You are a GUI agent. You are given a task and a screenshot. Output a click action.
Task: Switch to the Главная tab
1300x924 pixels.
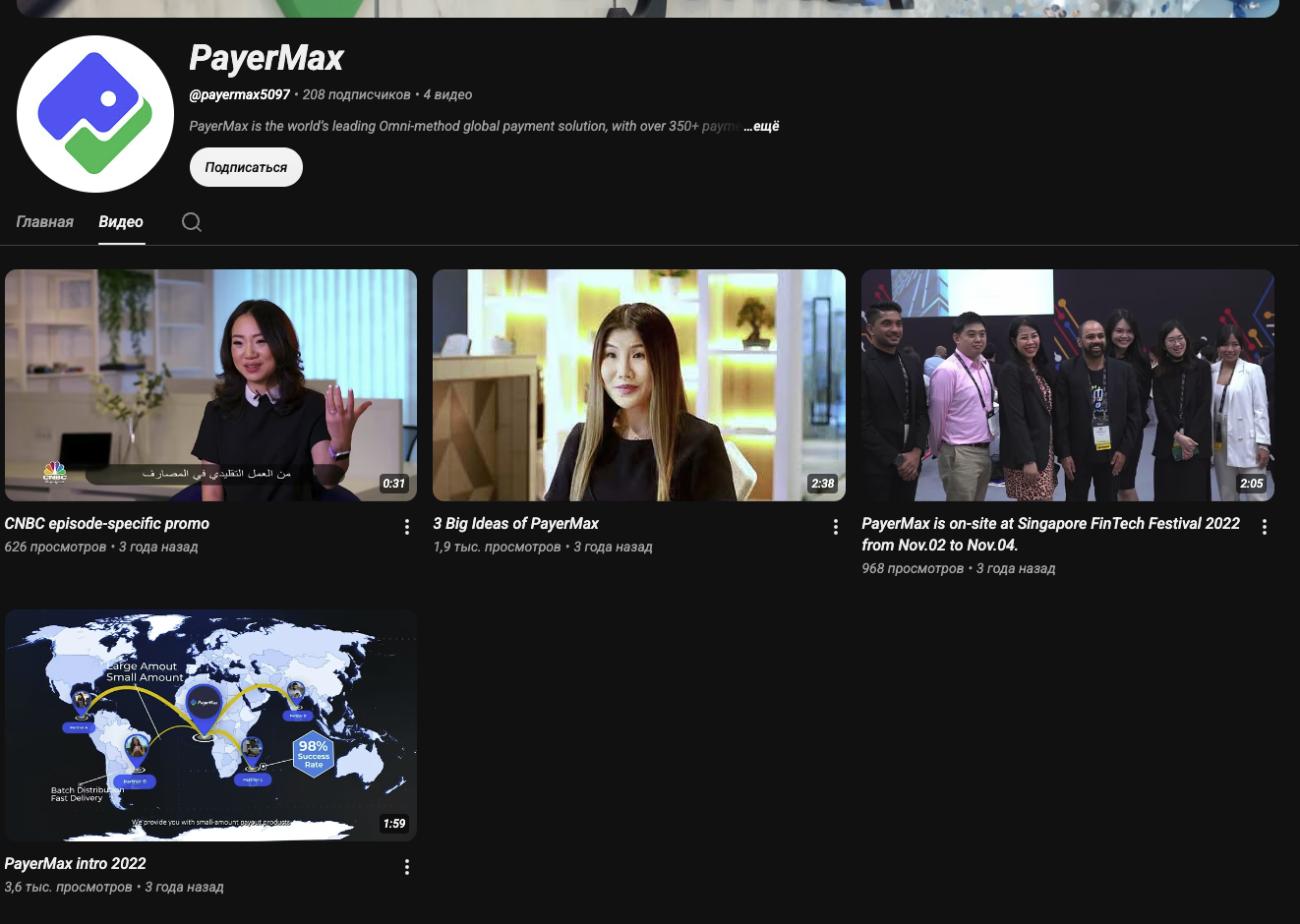point(45,222)
